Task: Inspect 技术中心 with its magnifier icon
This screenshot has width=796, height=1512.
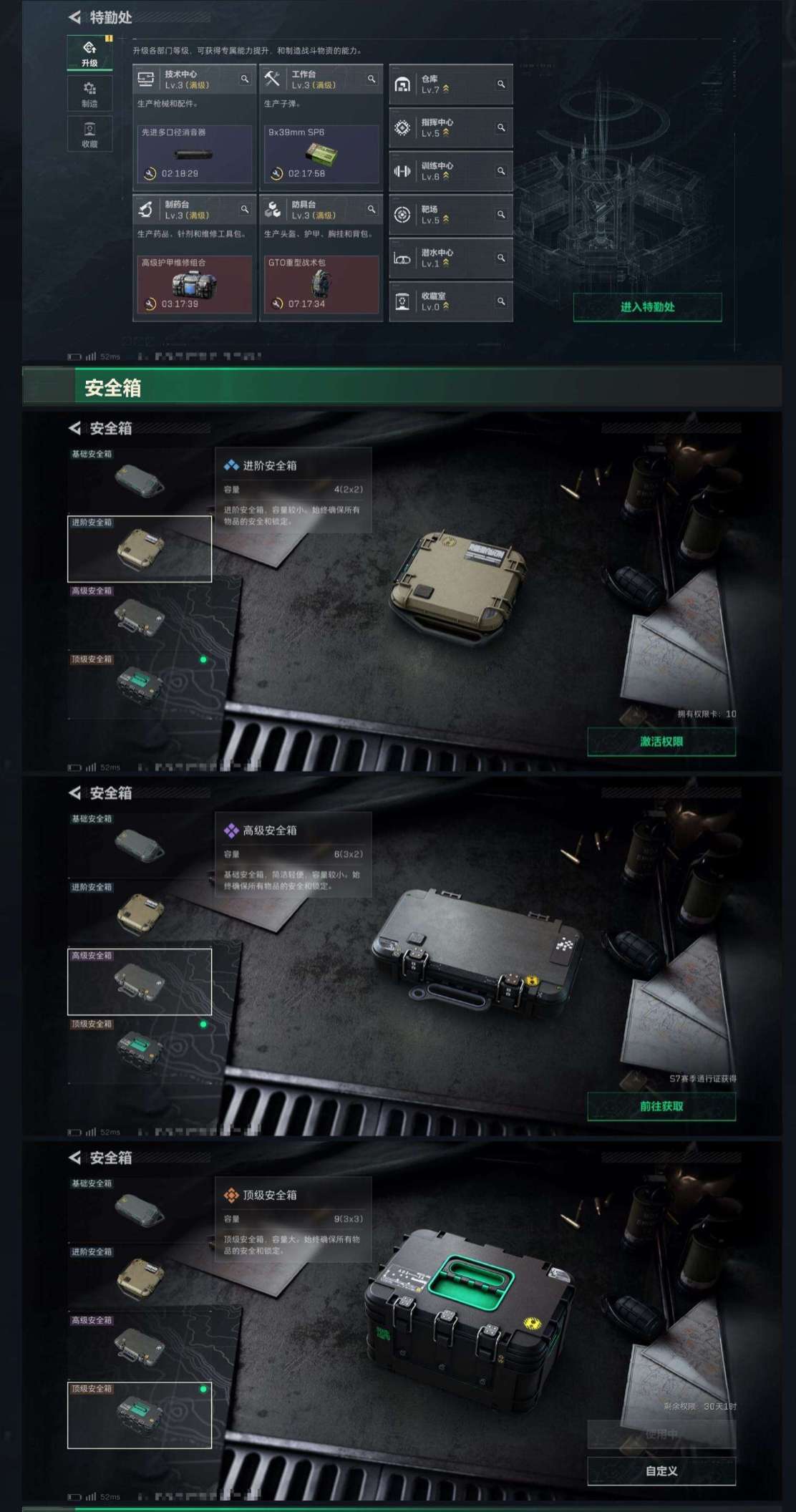Action: pos(245,79)
